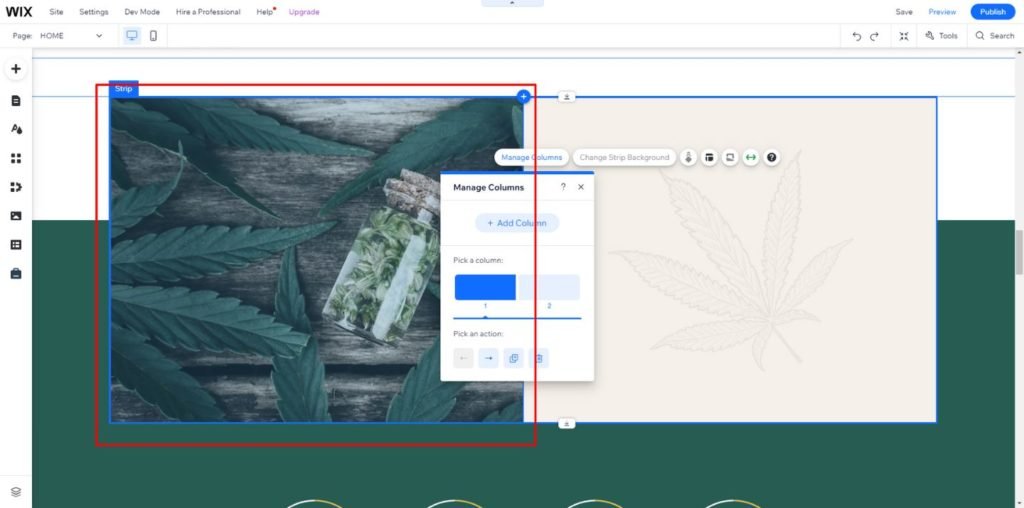Move column right arrow action
Image resolution: width=1024 pixels, height=508 pixels.
pyautogui.click(x=488, y=358)
